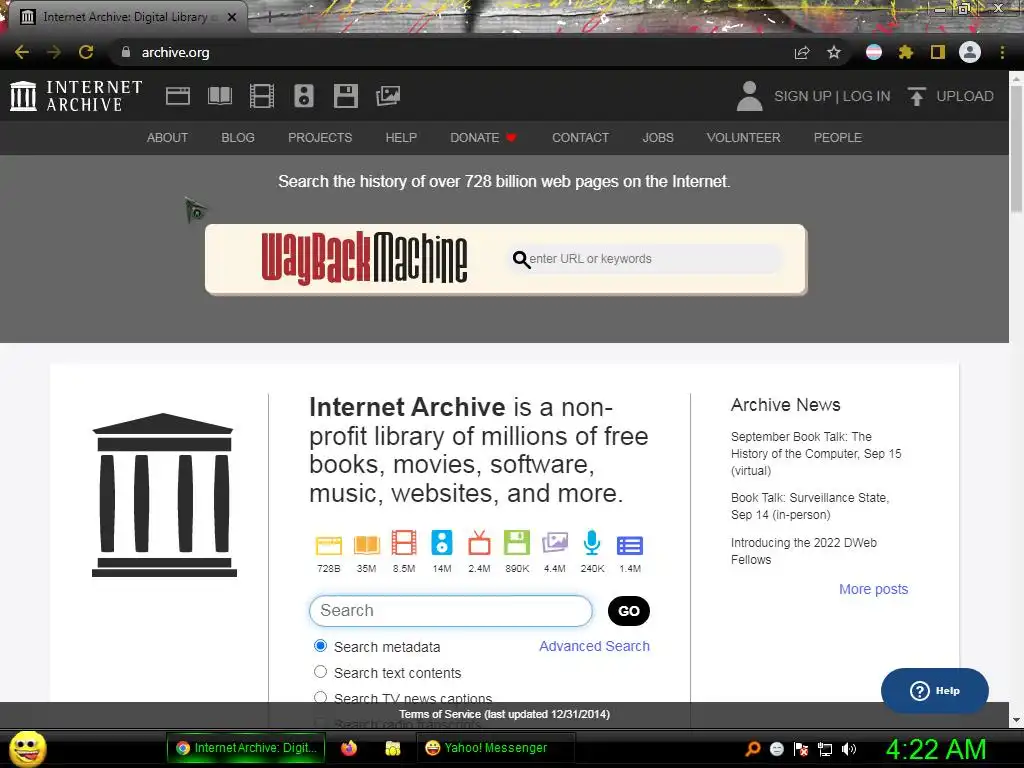Open the 2.4M TV collection icon

479,543
